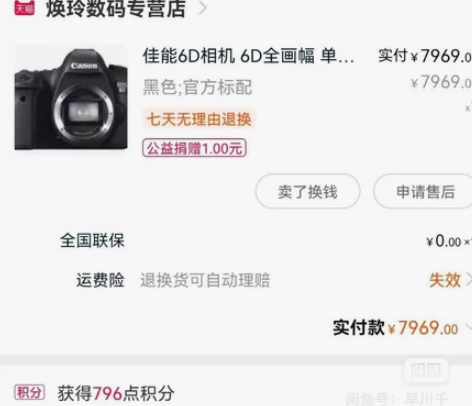The width and height of the screenshot is (472, 406).
Task: Tap the 闲鱼 watermark logo
Action: pos(426,371)
